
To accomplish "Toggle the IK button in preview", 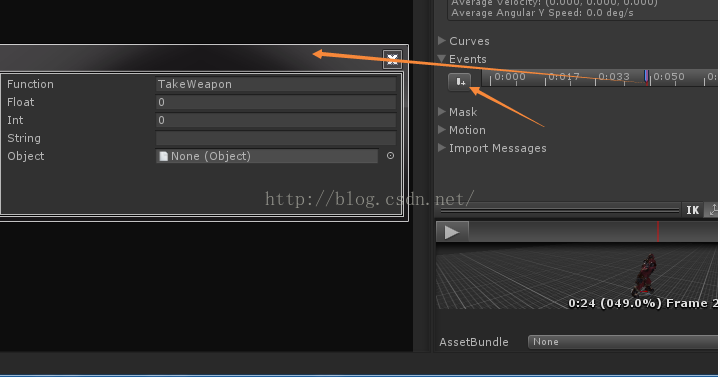I will coord(692,210).
